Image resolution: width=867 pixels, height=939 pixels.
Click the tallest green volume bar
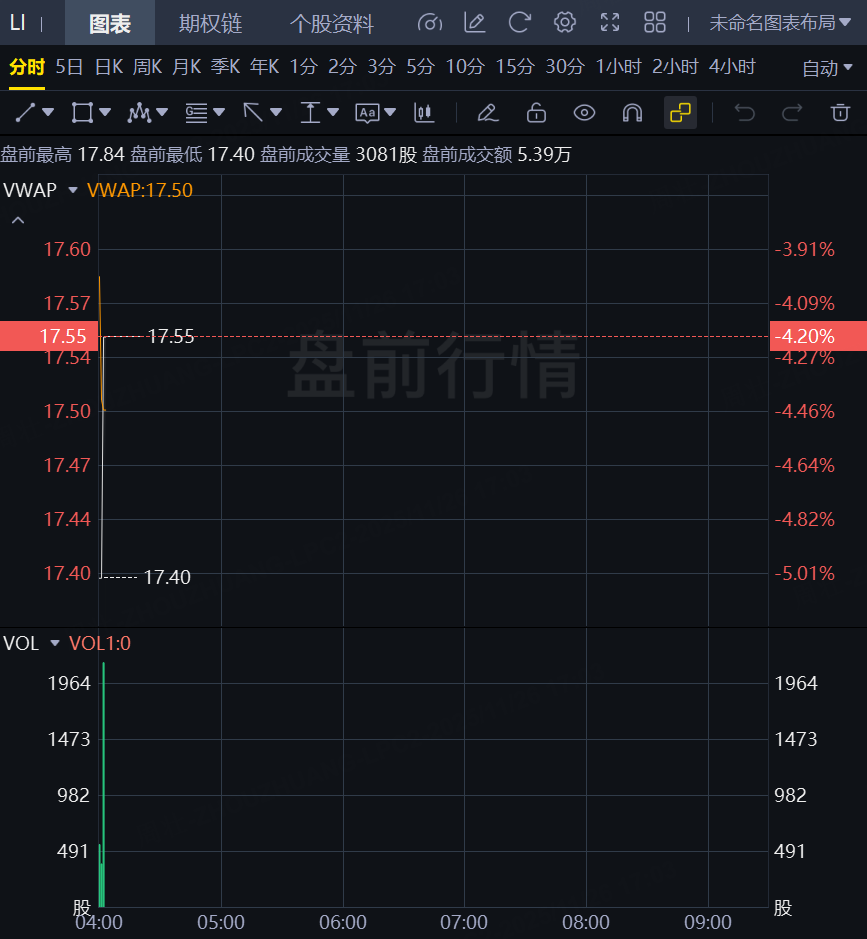104,784
